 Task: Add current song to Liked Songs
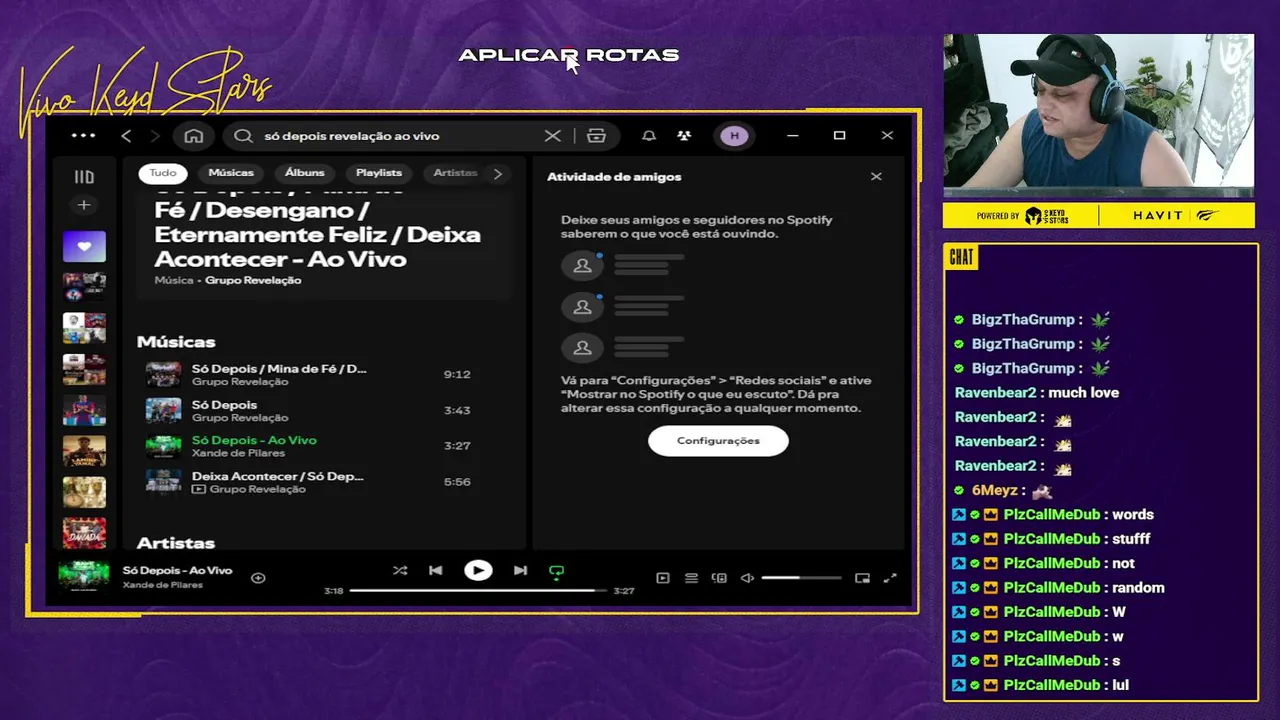point(258,578)
